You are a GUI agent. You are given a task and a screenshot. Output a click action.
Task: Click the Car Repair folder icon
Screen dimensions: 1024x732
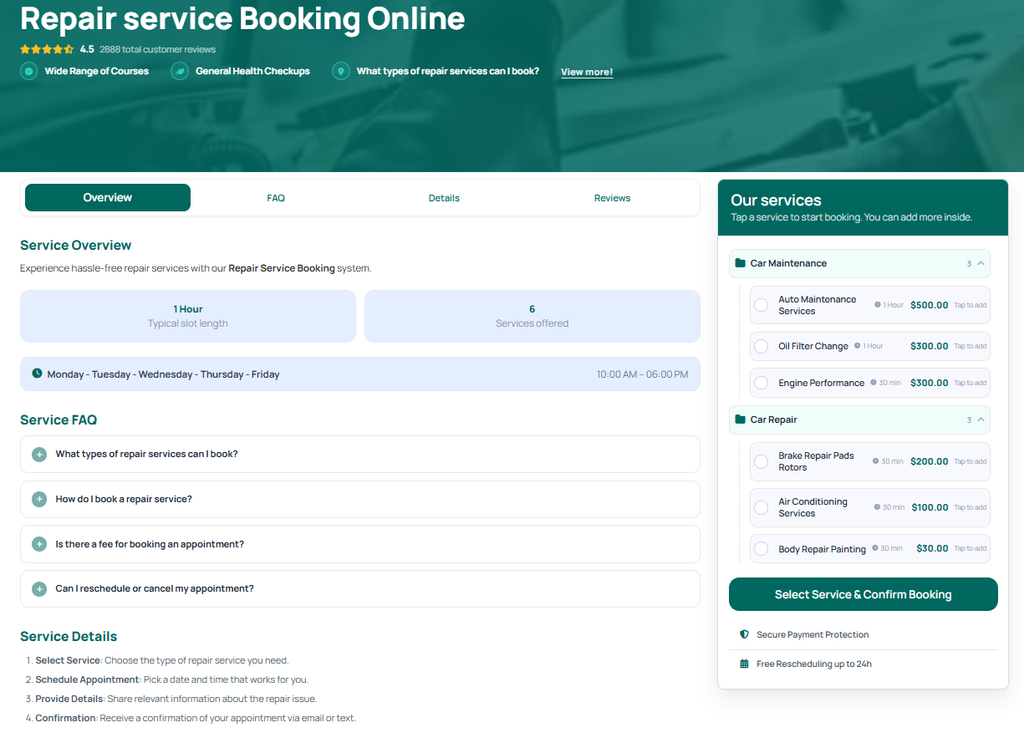(x=740, y=419)
